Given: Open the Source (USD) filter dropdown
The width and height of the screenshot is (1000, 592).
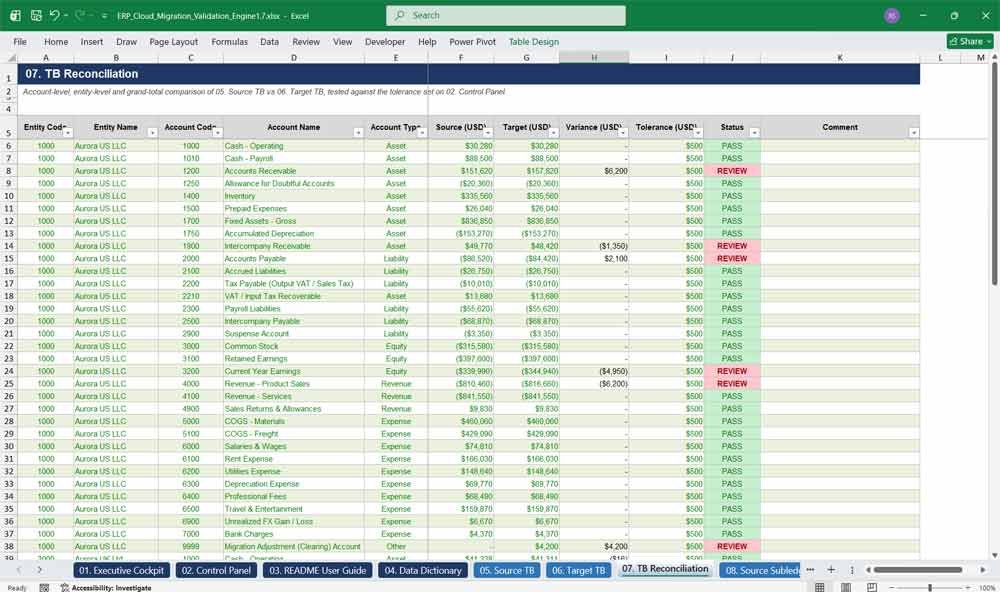Looking at the screenshot, I should 487,133.
